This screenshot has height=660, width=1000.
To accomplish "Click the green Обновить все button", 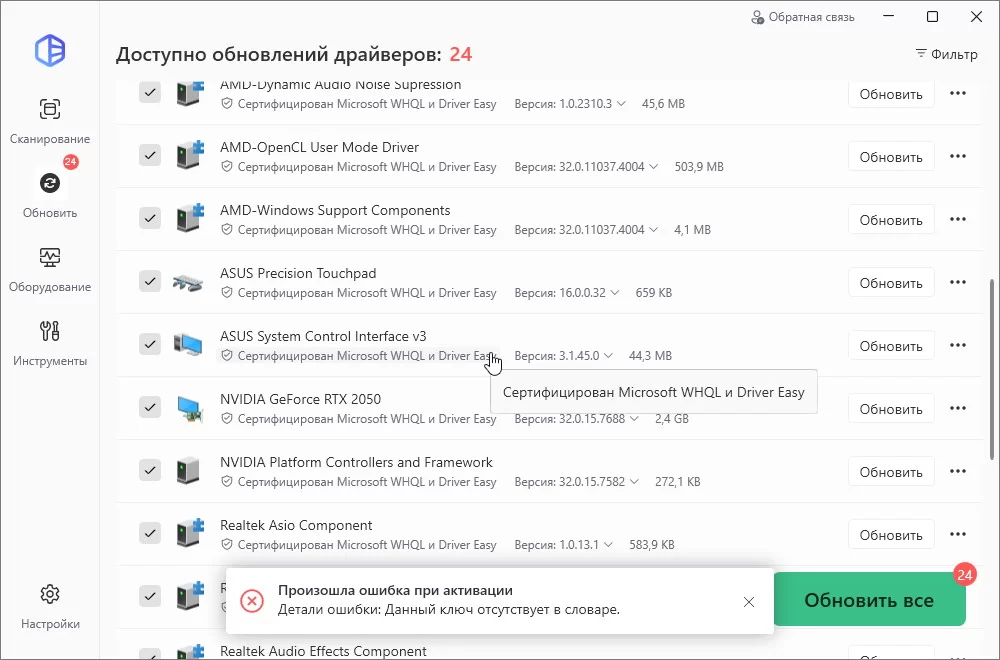I will click(869, 600).
